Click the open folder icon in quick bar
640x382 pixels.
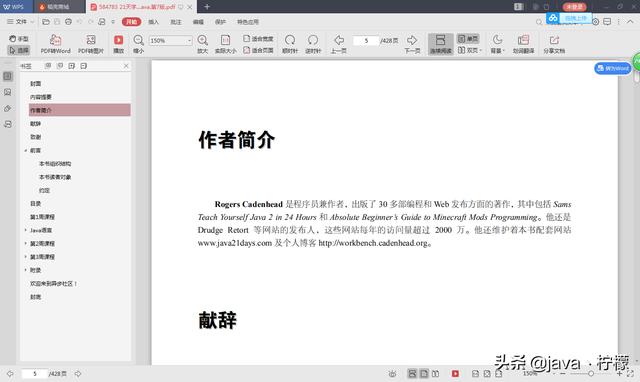[x=46, y=22]
